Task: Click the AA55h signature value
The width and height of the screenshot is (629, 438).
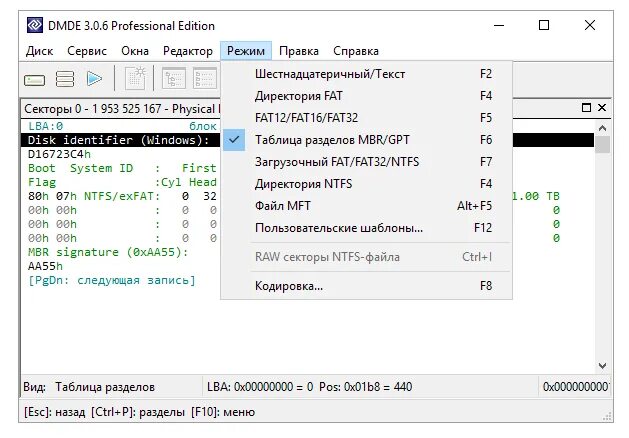Action: coord(45,266)
